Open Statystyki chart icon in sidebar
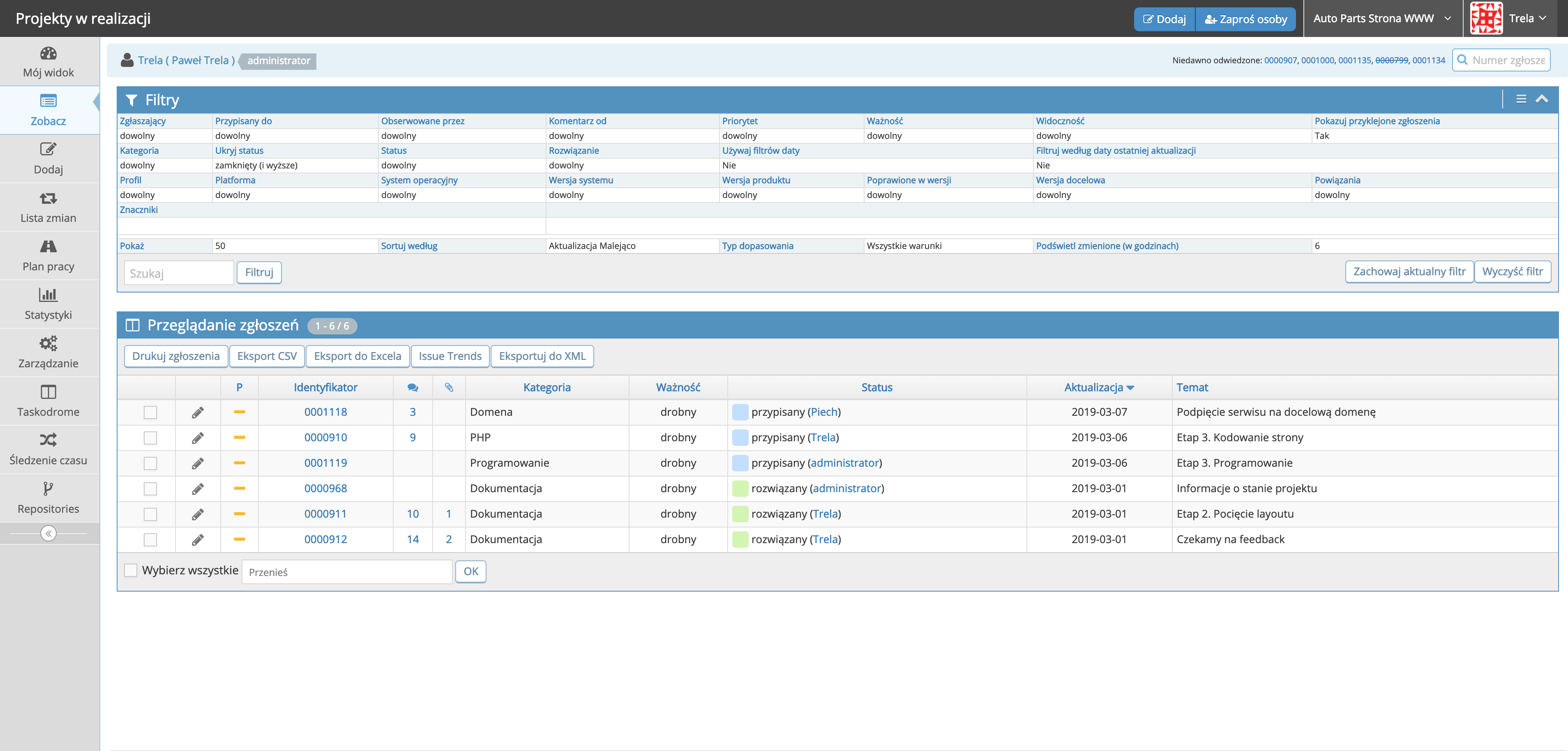 (48, 295)
